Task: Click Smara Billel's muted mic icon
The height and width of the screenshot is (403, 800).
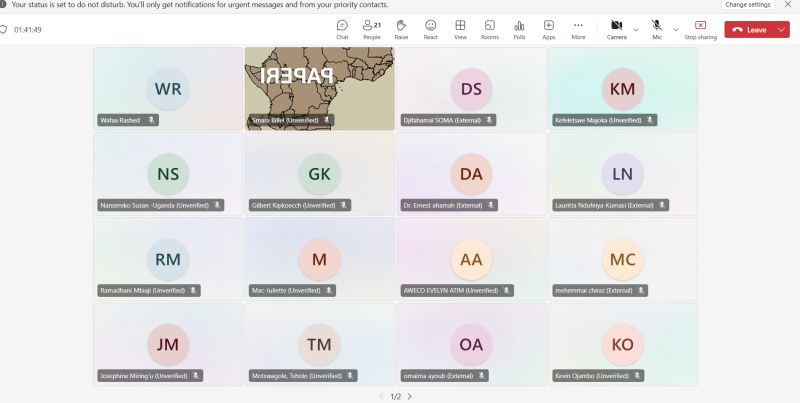Action: coord(327,120)
